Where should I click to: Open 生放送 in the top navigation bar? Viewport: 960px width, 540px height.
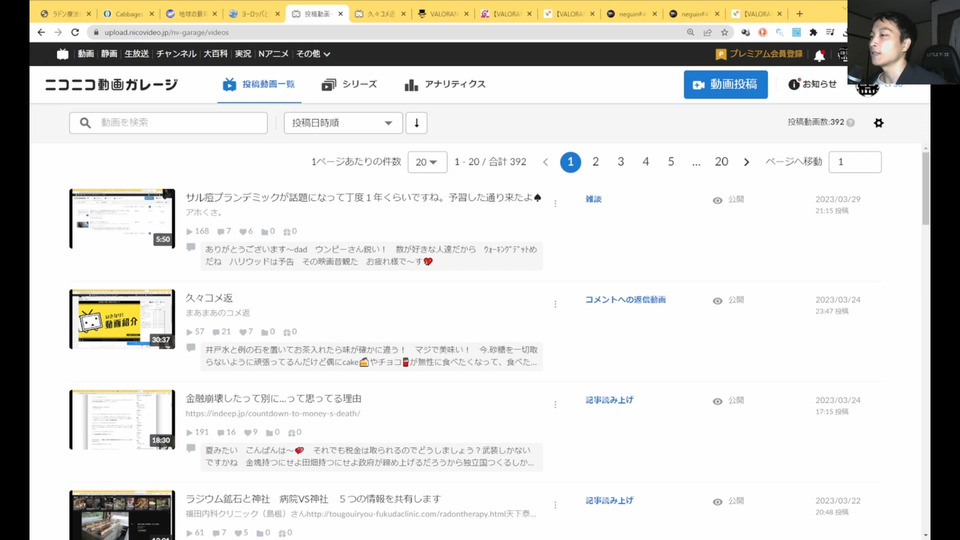tap(137, 54)
